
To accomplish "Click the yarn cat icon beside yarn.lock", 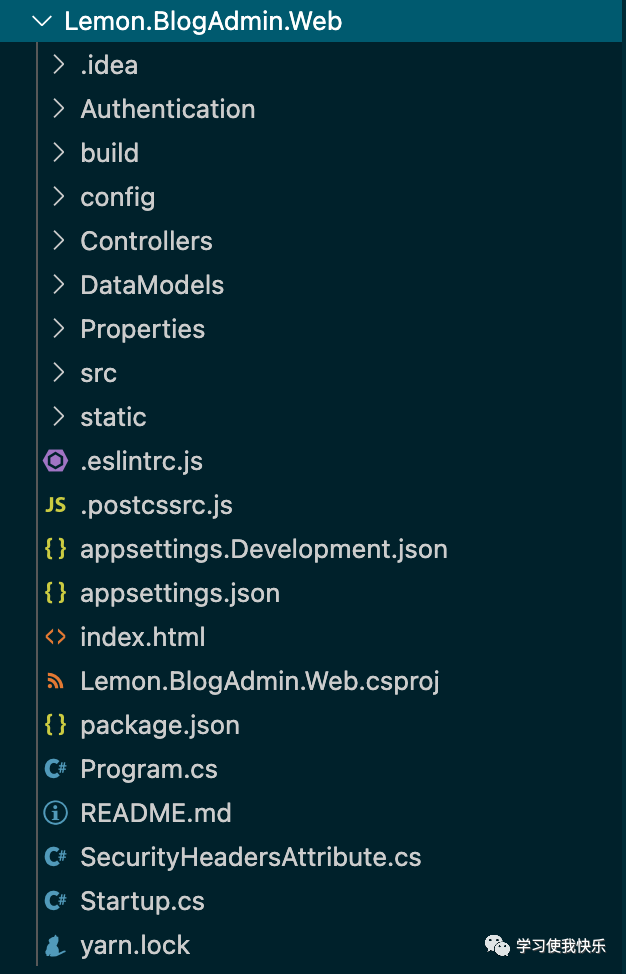I will 55,945.
